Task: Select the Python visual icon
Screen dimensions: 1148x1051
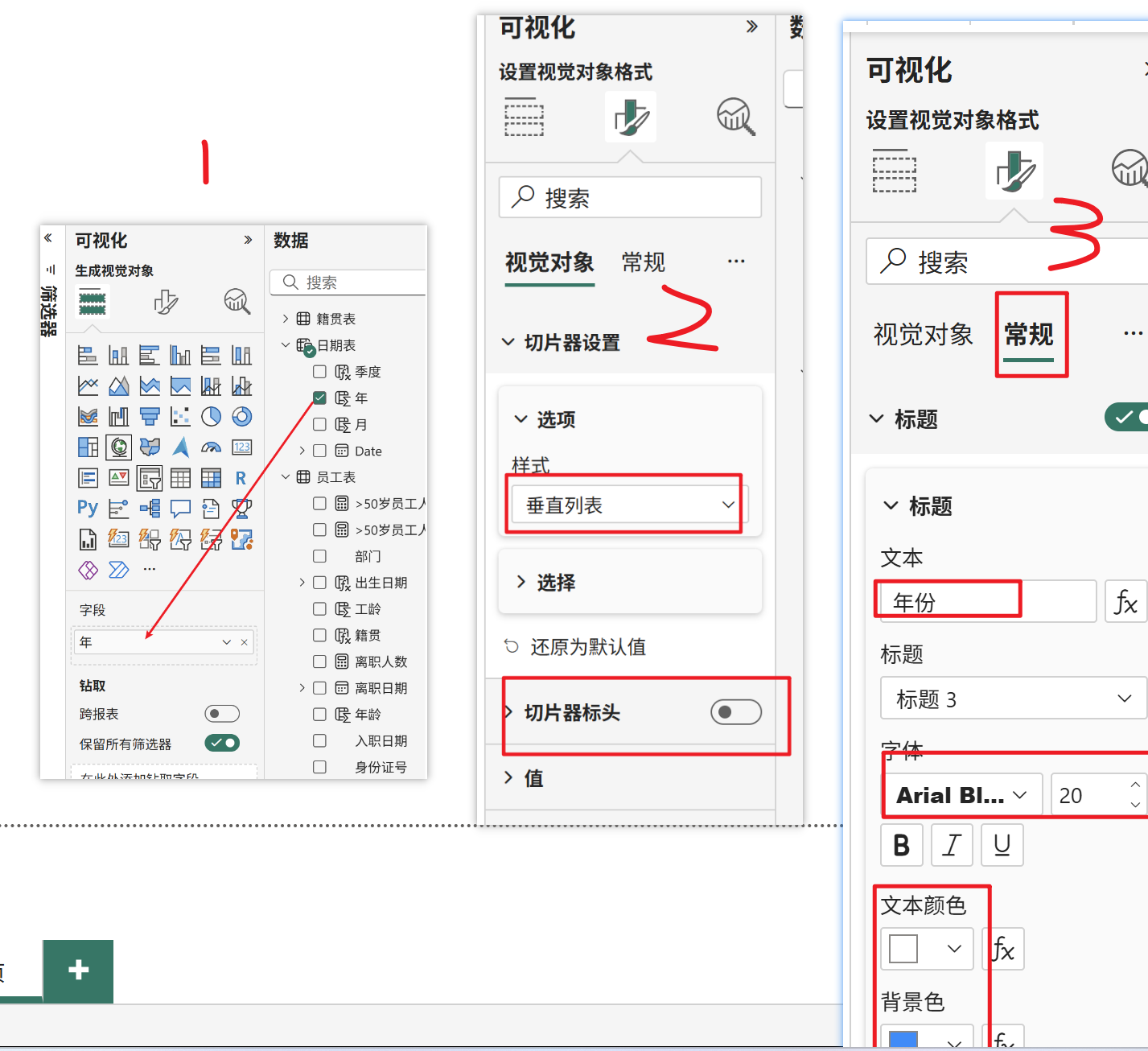Action: click(88, 509)
